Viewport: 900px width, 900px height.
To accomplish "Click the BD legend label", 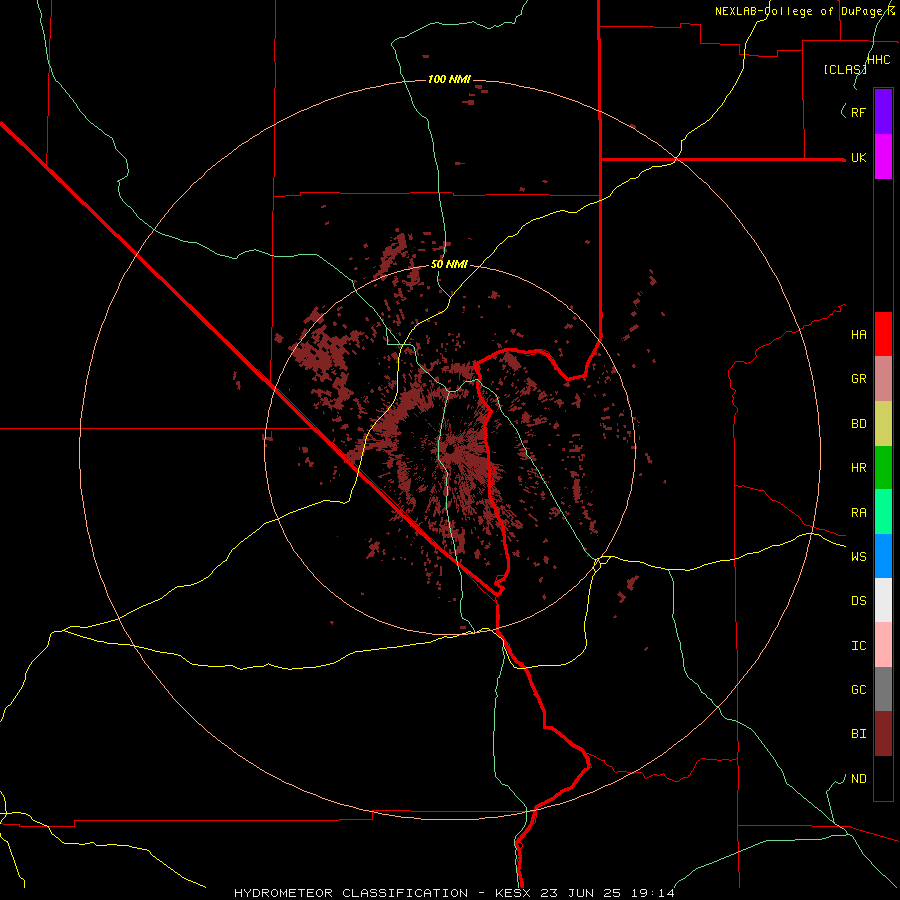I will tap(859, 424).
